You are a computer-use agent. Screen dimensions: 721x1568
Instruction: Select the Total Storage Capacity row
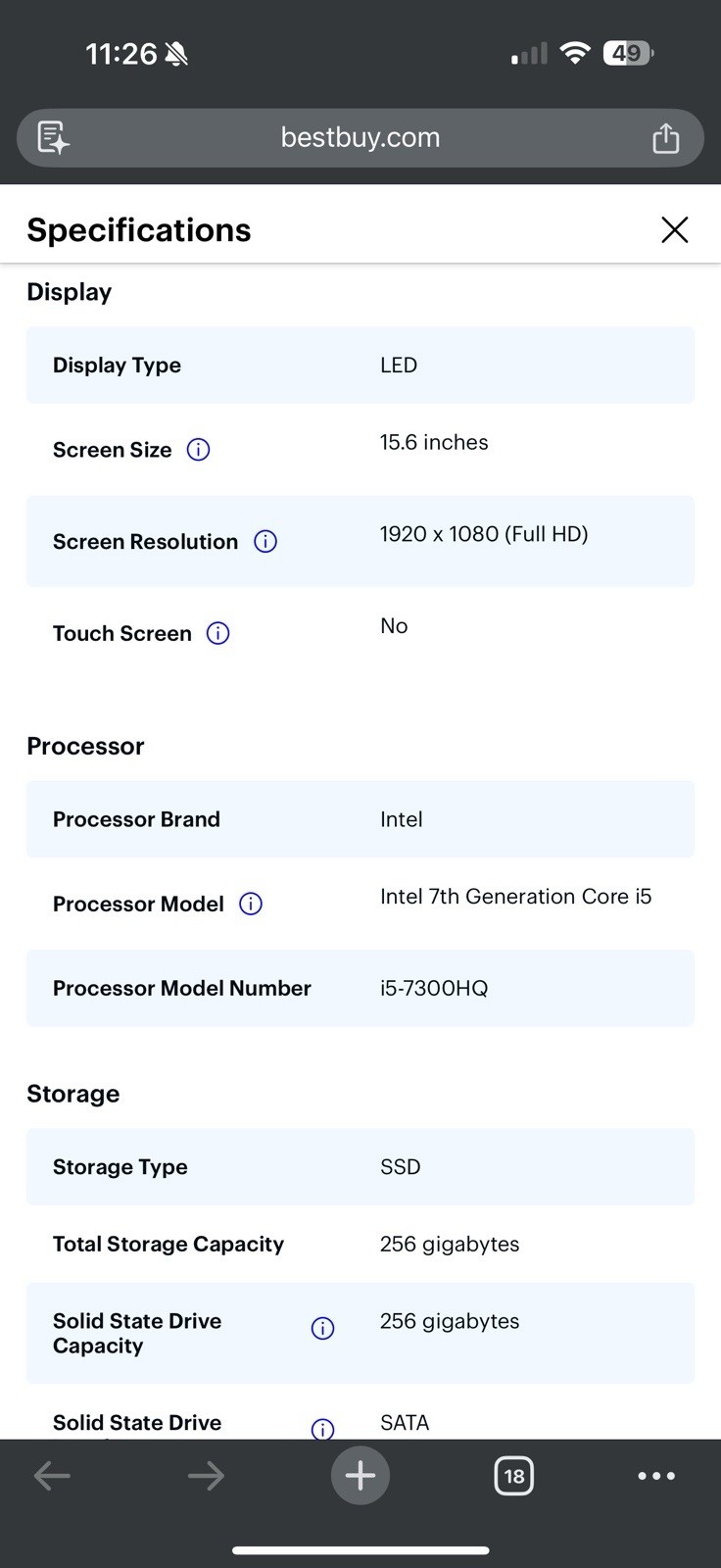(360, 1244)
